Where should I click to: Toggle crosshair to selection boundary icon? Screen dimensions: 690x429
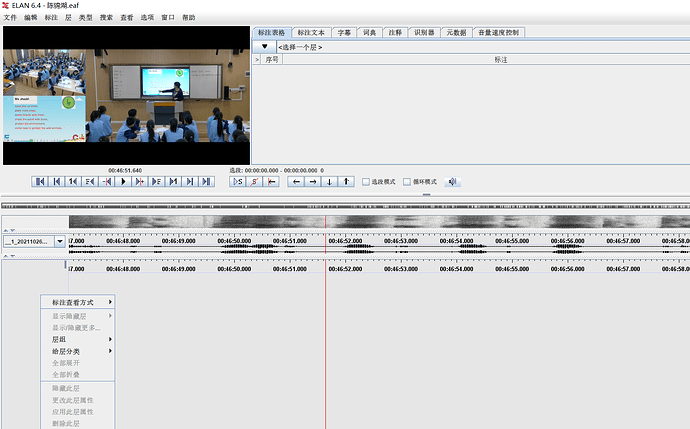271,181
